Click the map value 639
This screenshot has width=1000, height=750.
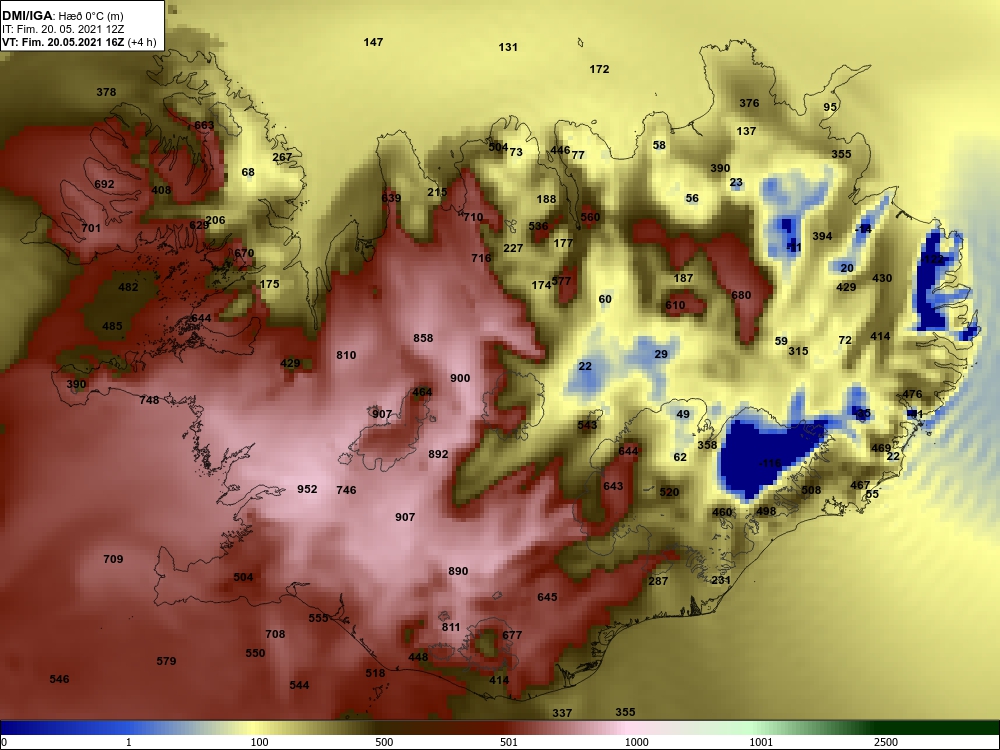click(x=390, y=198)
